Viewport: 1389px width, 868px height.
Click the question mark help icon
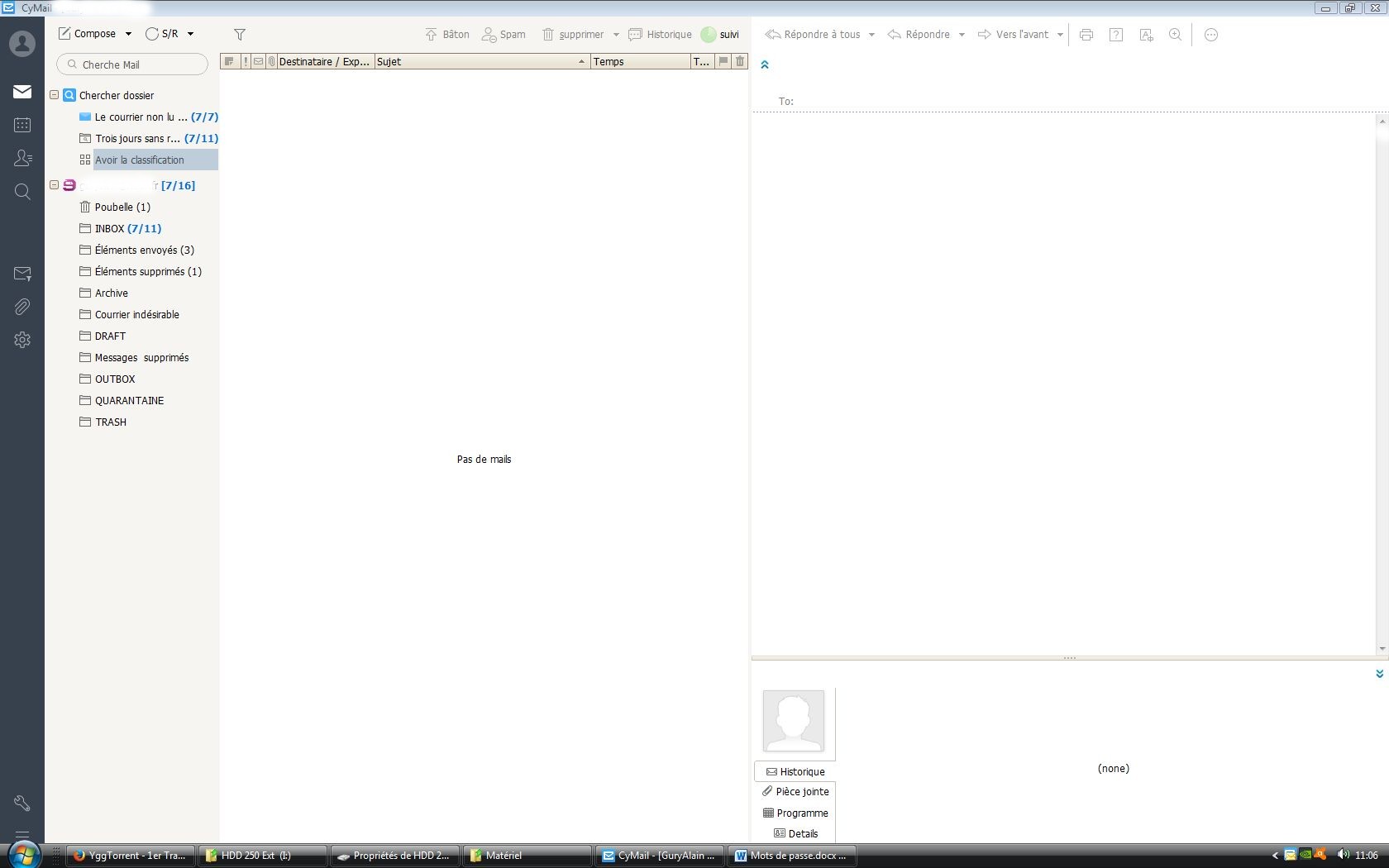click(x=1116, y=35)
